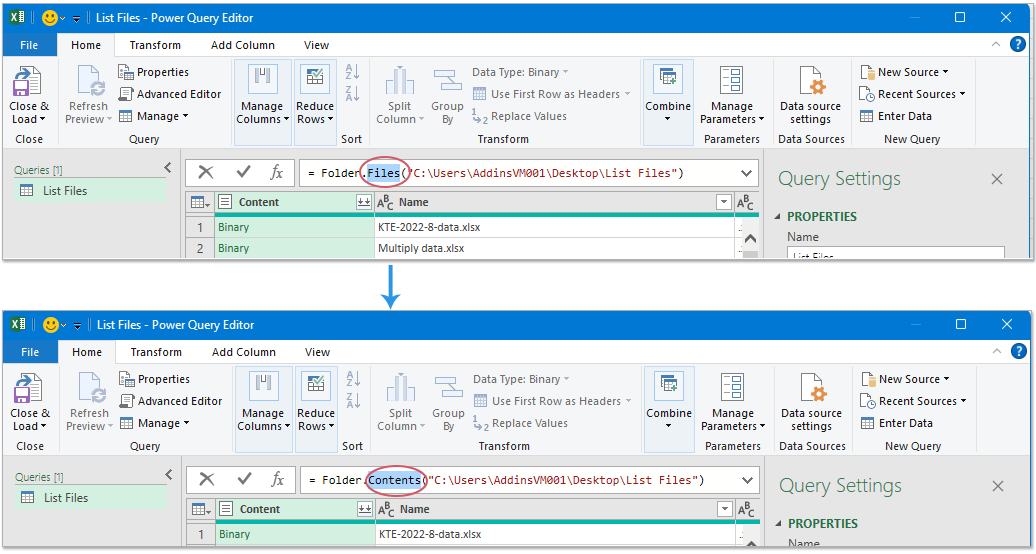This screenshot has width=1036, height=554.
Task: Click scroll up arrow in top window grid
Action: pos(751,239)
